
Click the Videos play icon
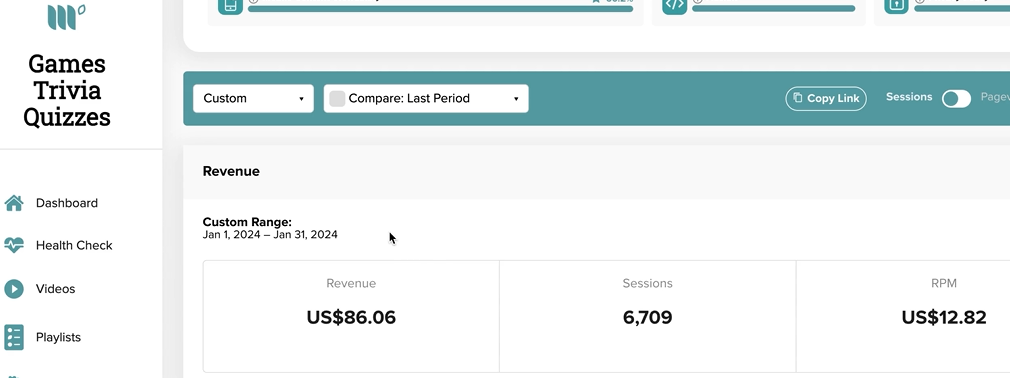(14, 288)
